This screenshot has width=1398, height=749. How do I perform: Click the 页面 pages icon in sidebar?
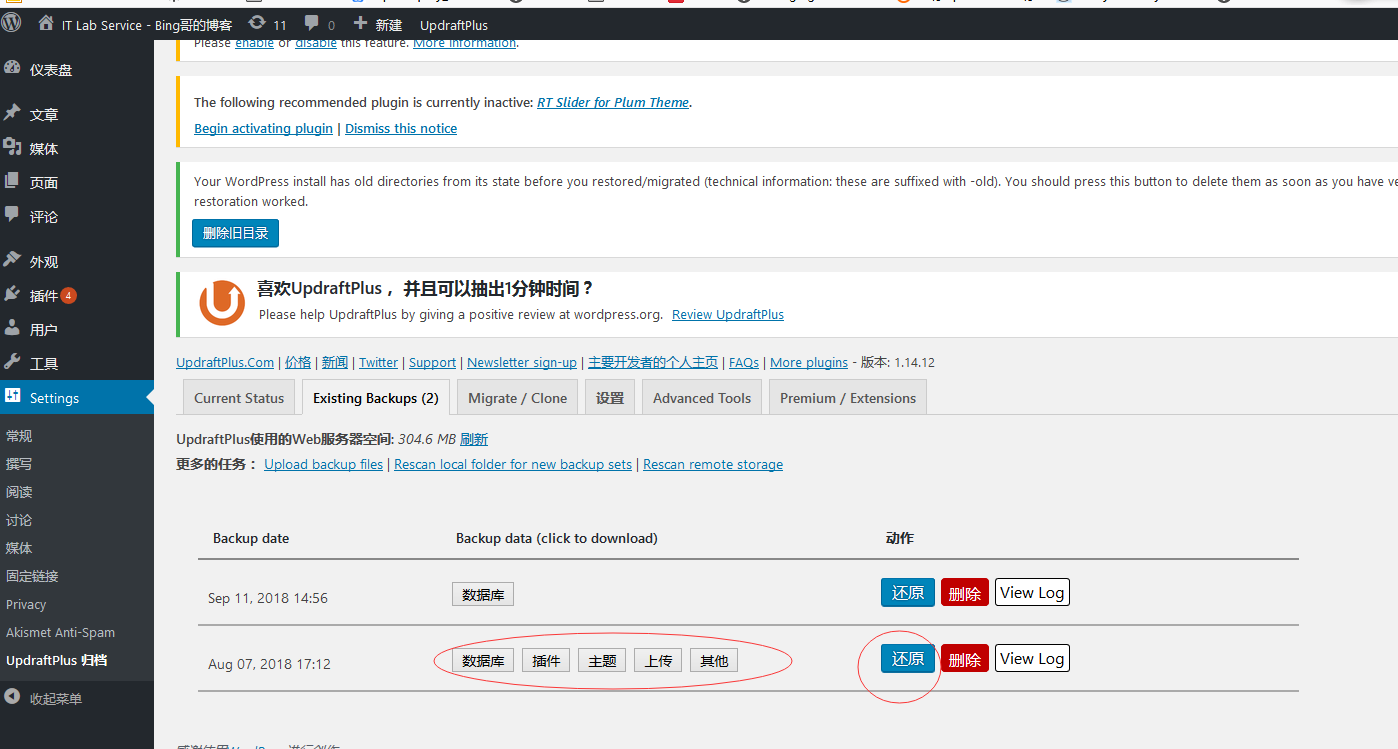(12, 182)
